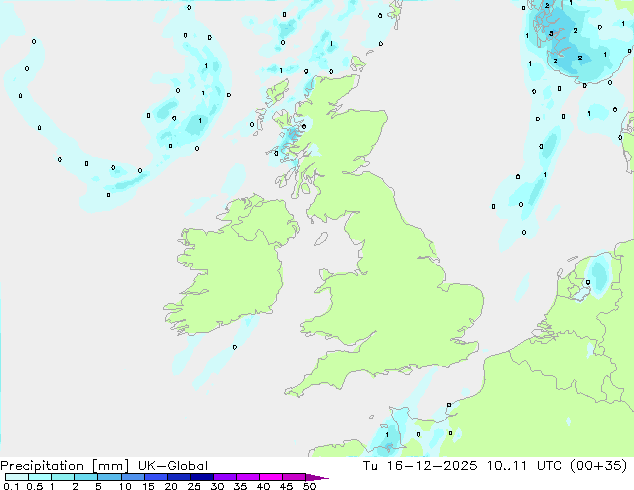
Task: Click the legend swatch for 0.5–1 mm
Action: point(40,477)
